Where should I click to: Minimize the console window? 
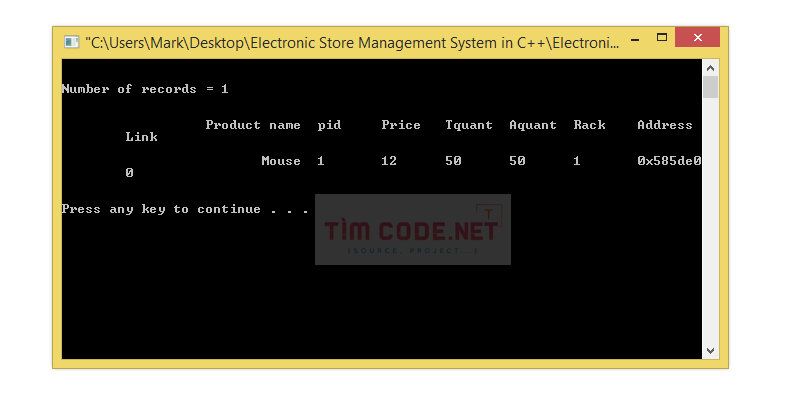635,39
